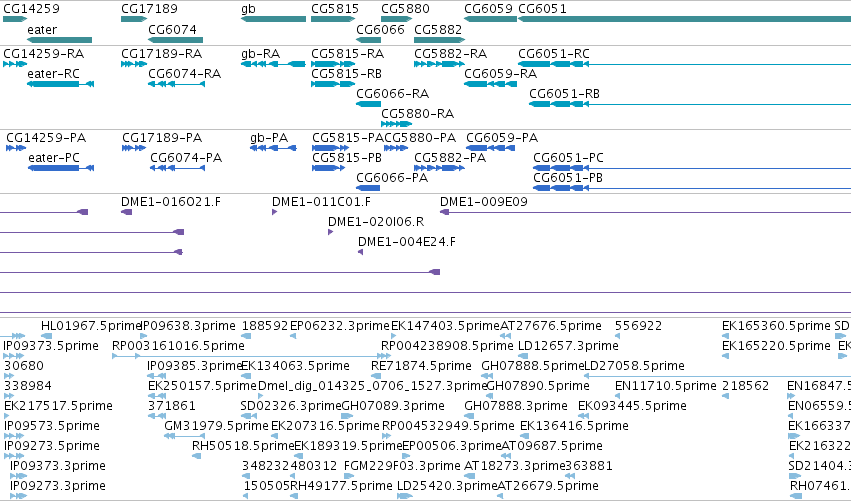Select the CG5882 gene label
Screen dimensions: 851x501
click(438, 29)
